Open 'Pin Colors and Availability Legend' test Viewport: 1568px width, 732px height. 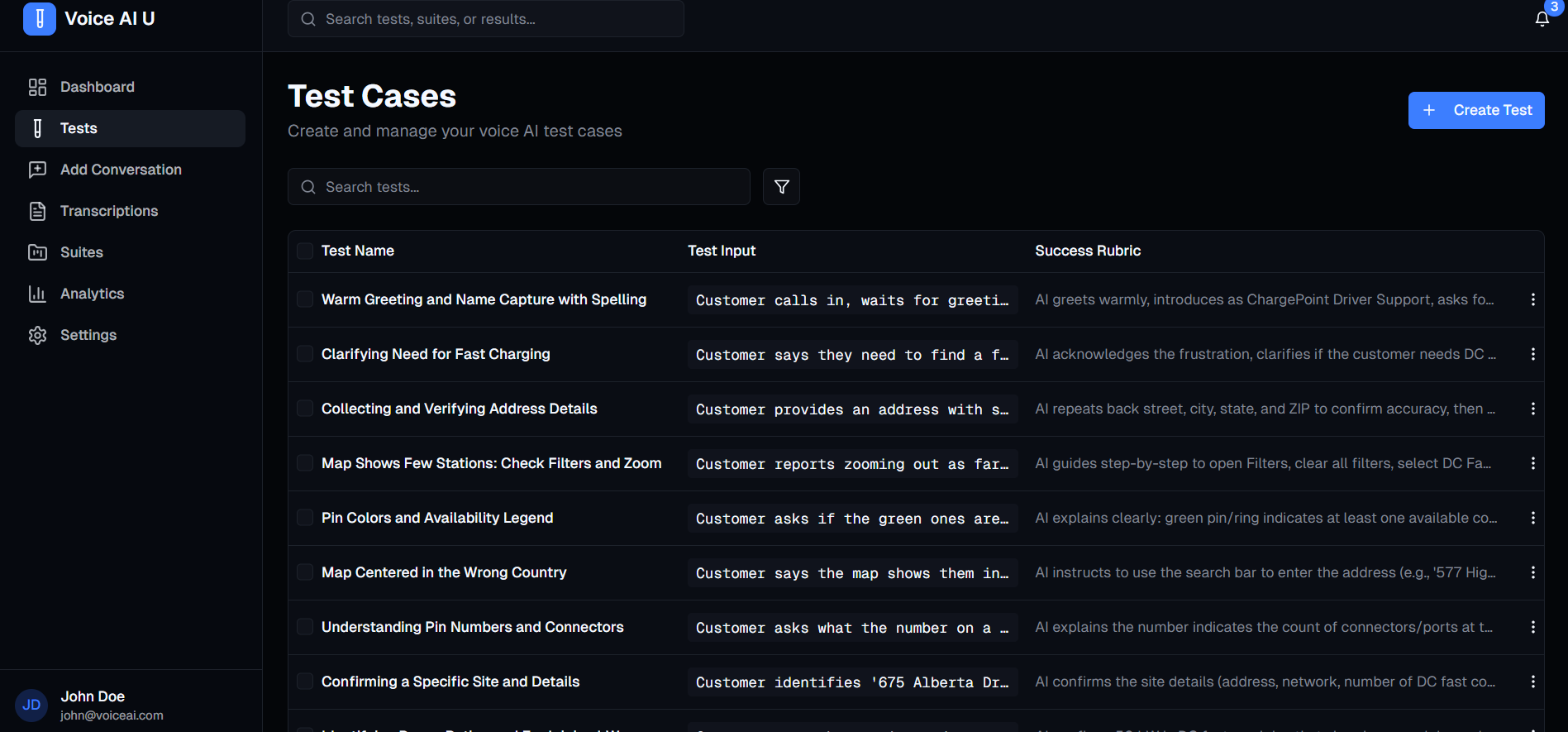coord(437,518)
